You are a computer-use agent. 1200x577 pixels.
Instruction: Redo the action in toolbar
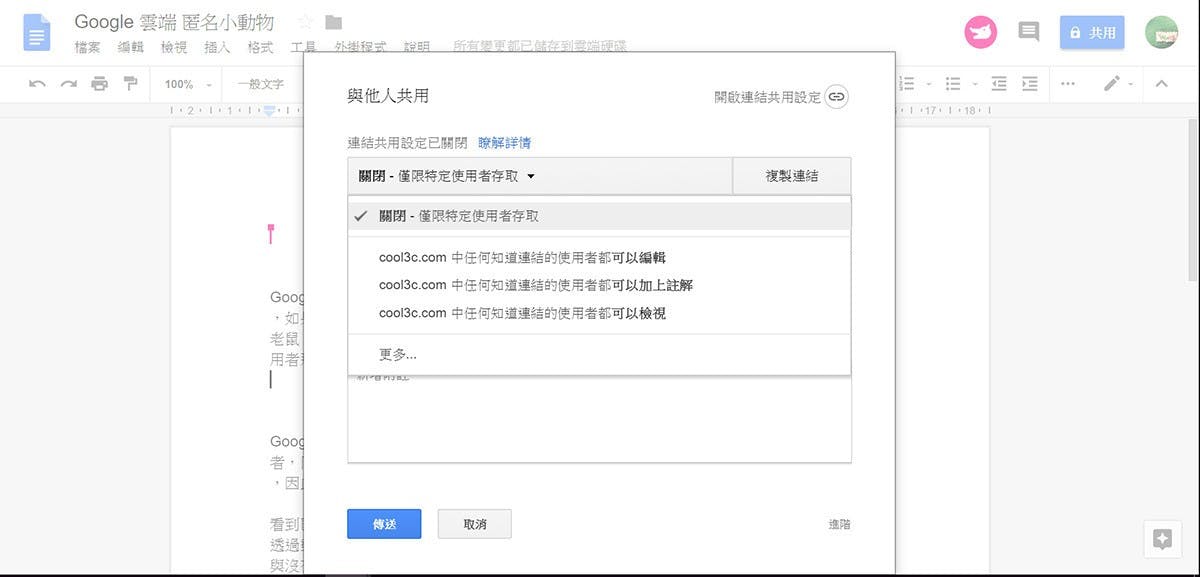68,84
